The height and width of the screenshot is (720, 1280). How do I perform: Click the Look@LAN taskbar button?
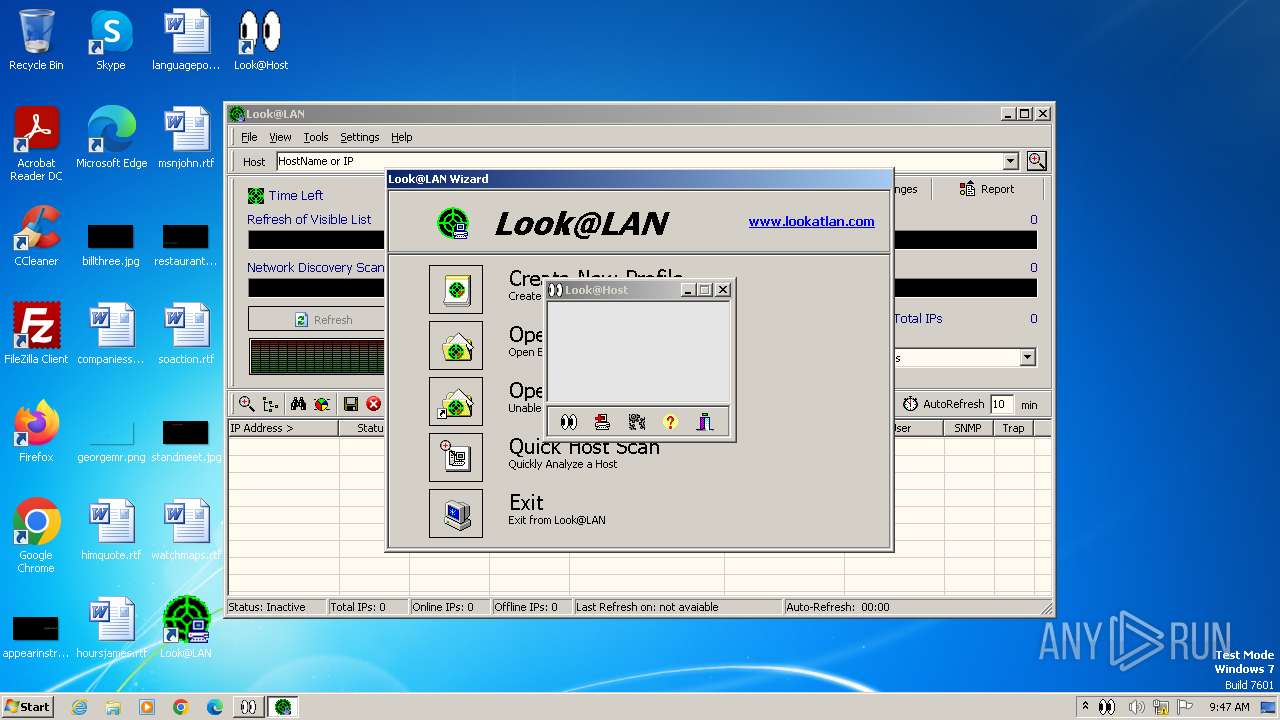tap(283, 707)
